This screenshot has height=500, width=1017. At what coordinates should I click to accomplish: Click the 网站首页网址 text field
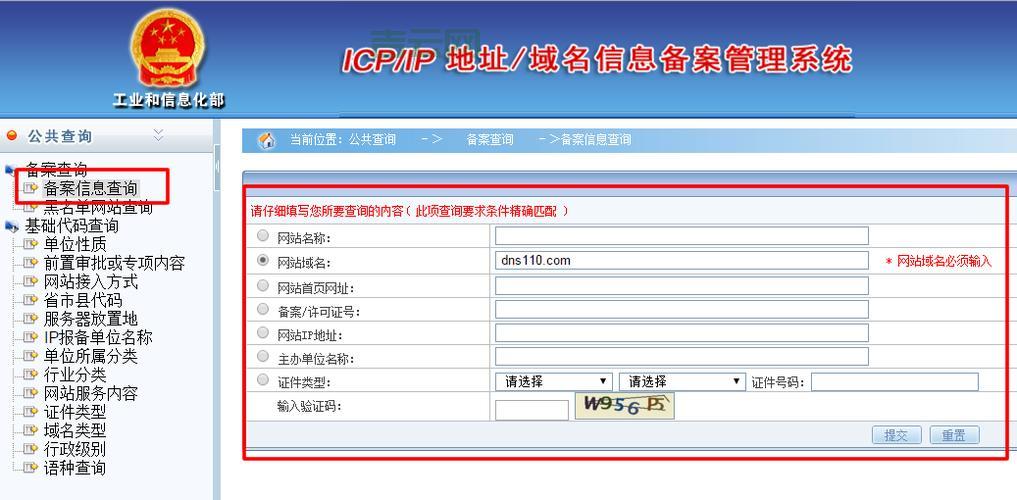682,285
